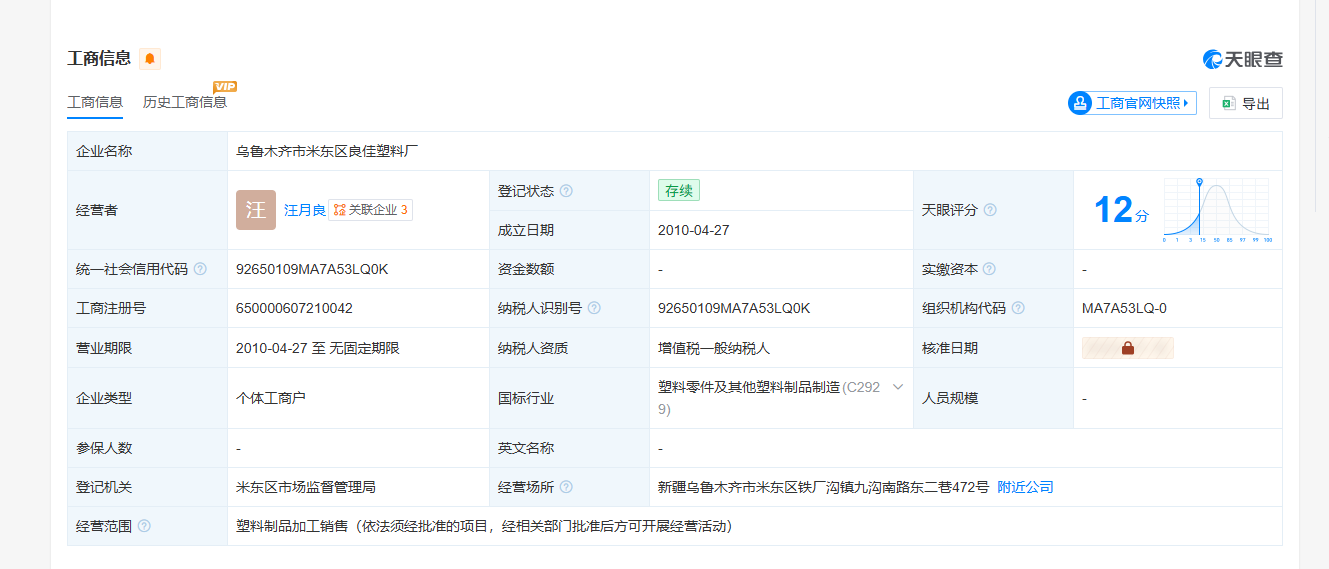Open help icon next to 经营范围

click(x=144, y=526)
